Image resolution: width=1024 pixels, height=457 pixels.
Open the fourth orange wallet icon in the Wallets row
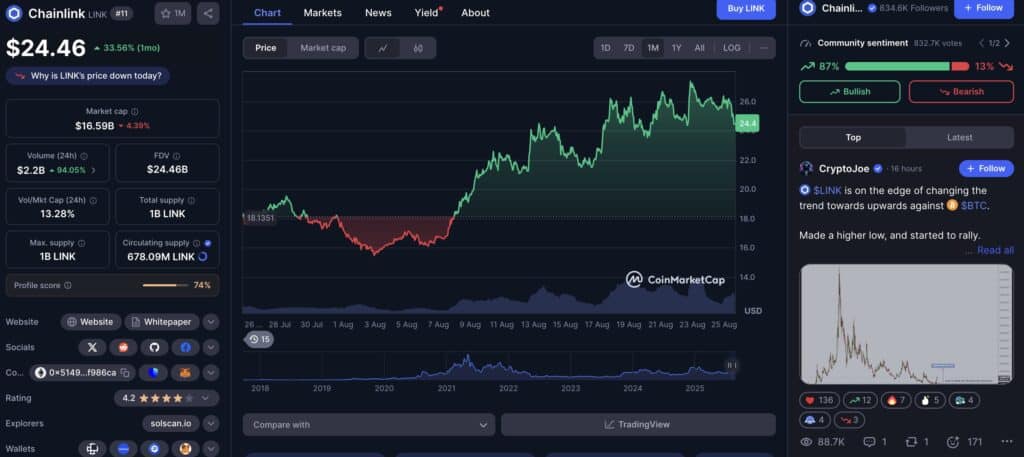pos(185,449)
